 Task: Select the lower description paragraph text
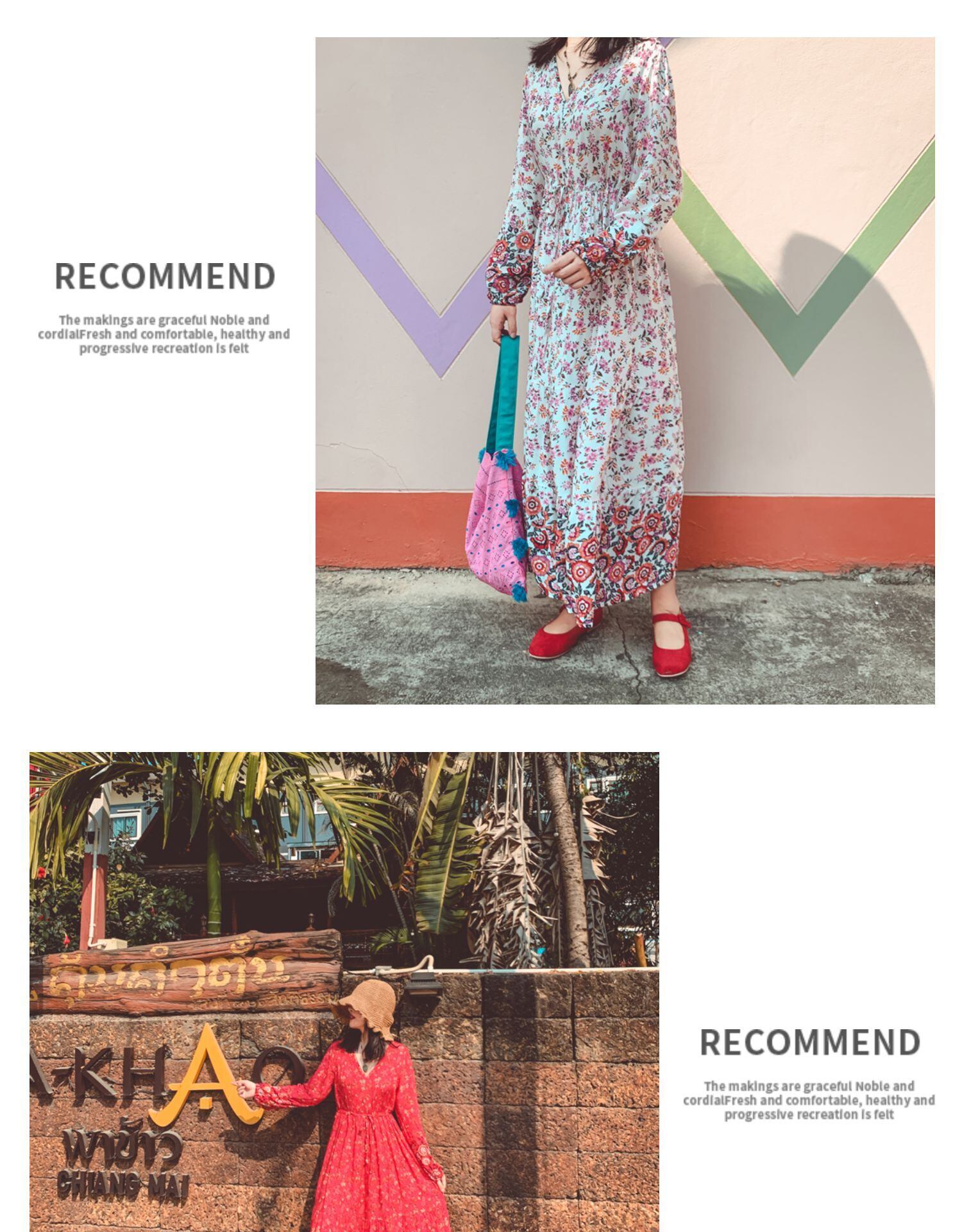click(809, 1100)
